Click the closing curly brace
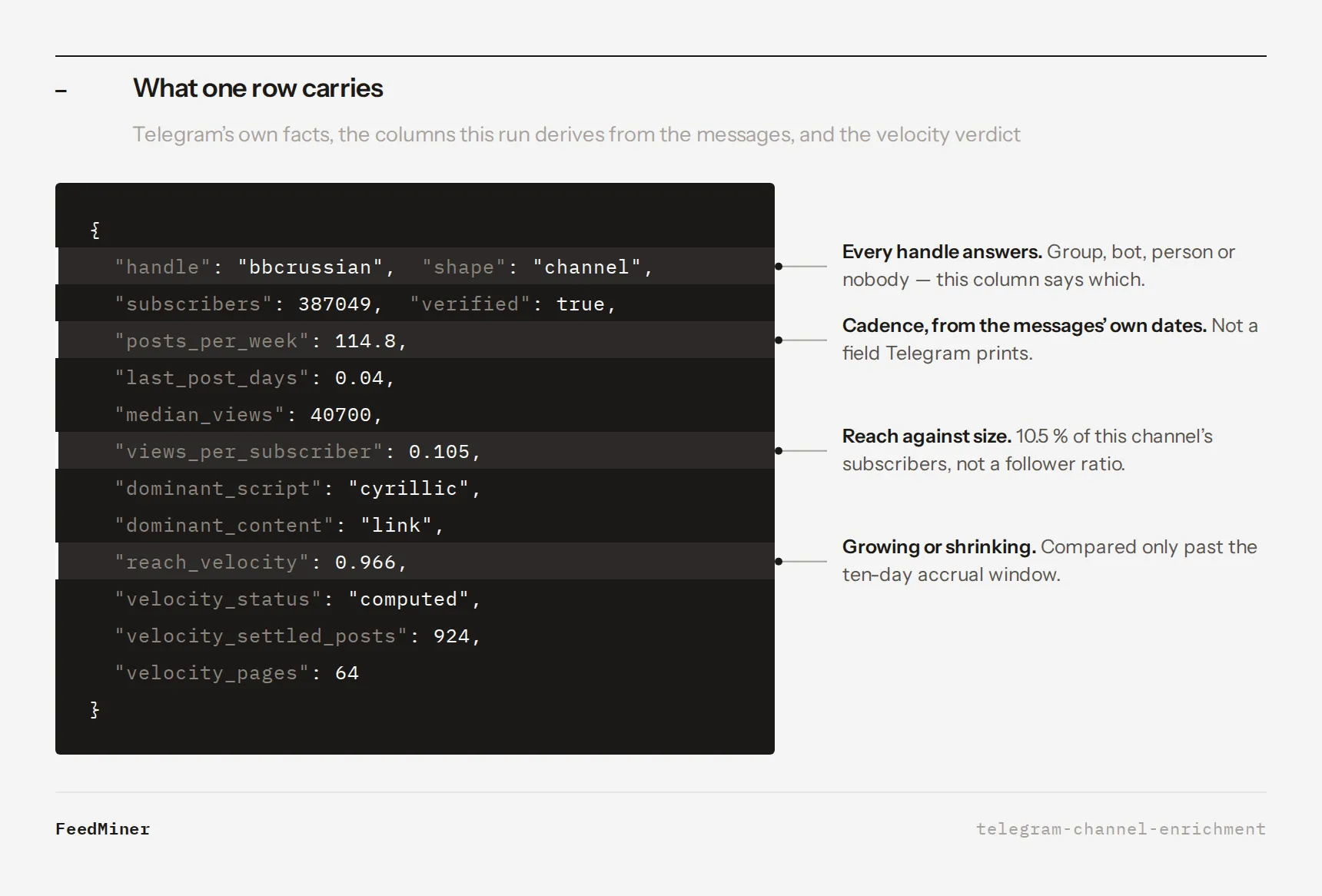Image resolution: width=1322 pixels, height=896 pixels. click(x=95, y=709)
